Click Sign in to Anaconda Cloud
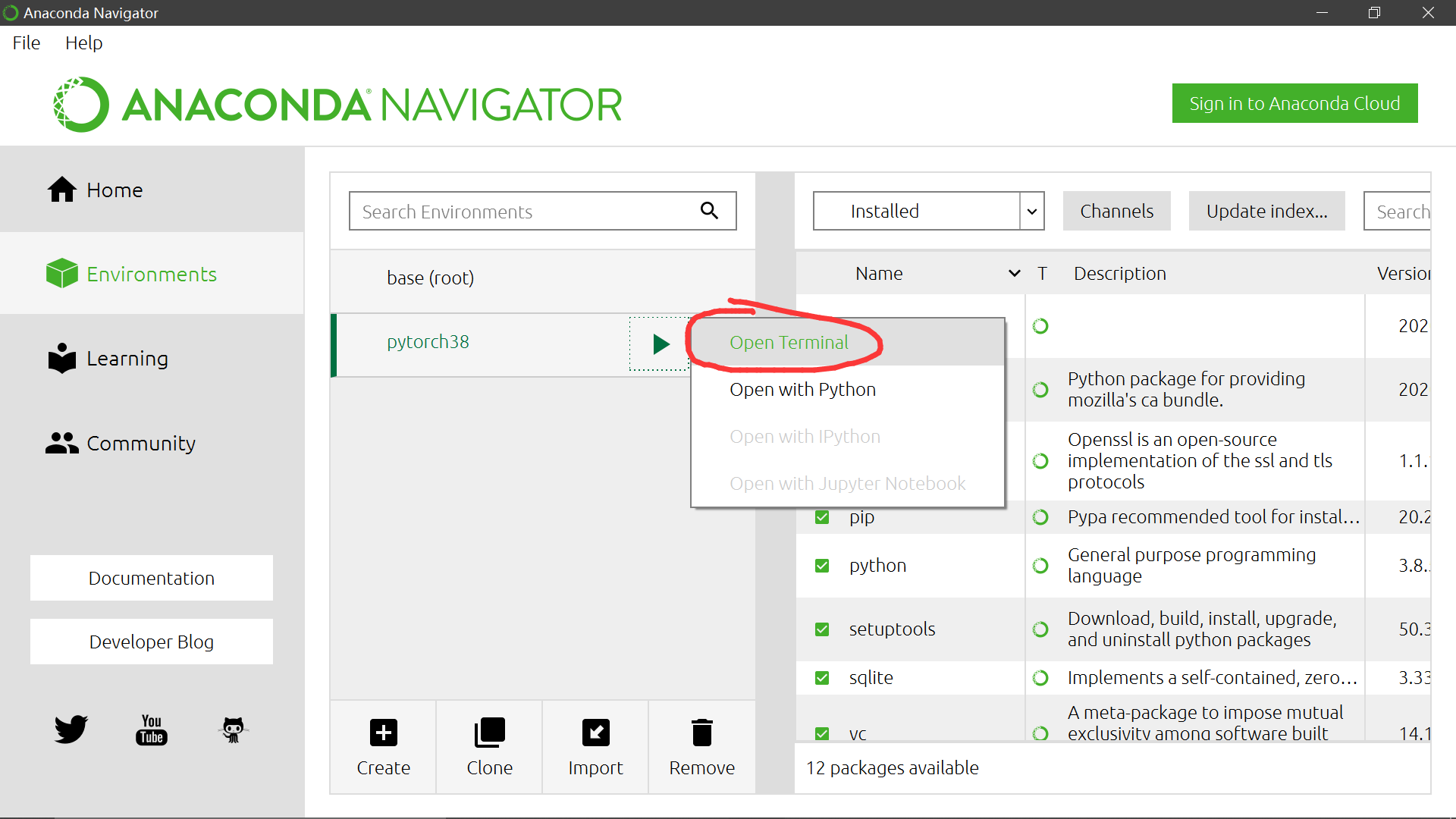Viewport: 1456px width, 819px height. [1294, 103]
